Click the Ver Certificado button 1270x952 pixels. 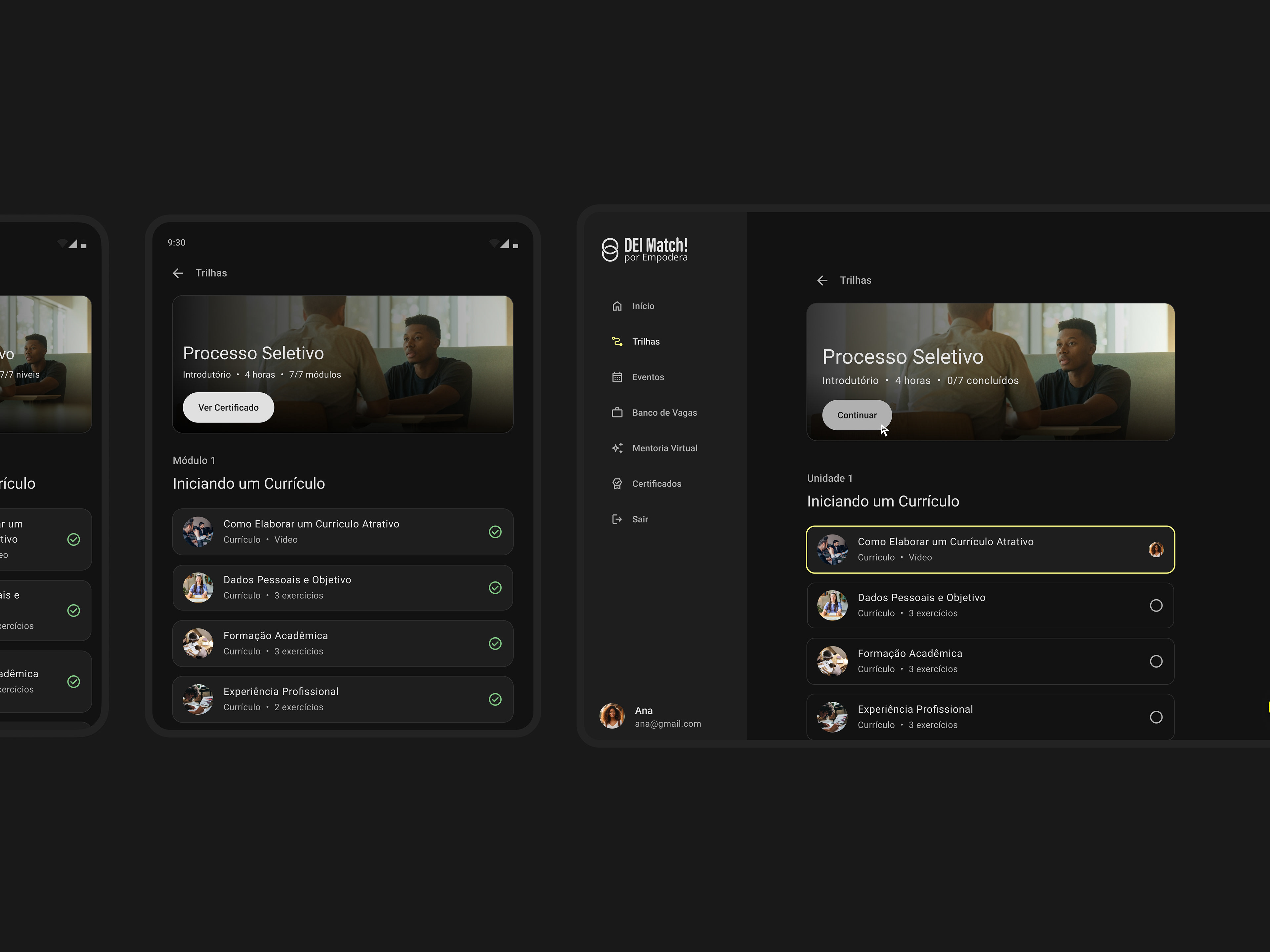(x=228, y=408)
